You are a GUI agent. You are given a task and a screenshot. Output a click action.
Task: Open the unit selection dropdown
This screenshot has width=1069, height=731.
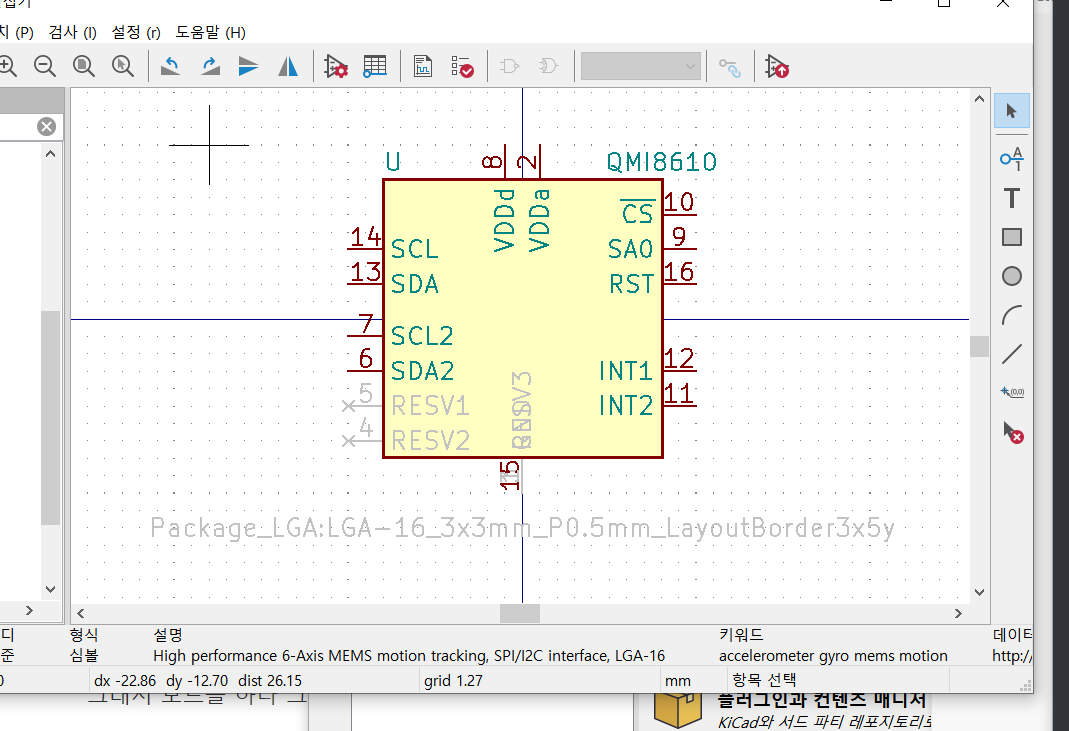coord(640,66)
